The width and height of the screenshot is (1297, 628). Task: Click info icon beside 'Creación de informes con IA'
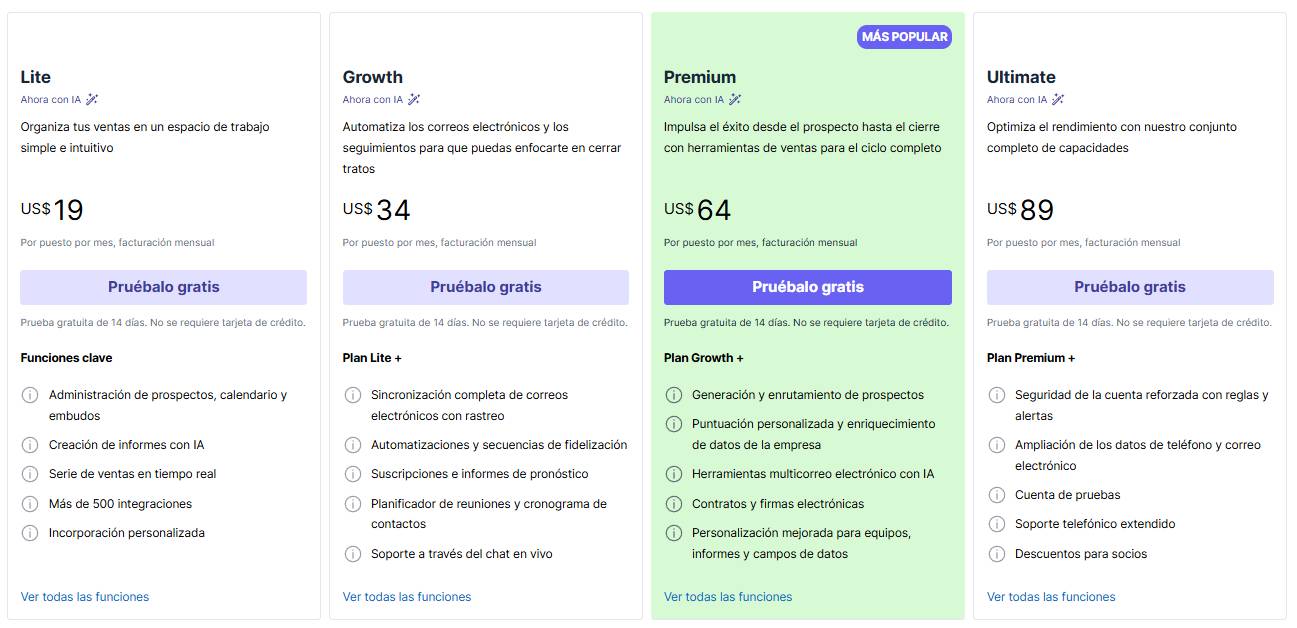30,444
